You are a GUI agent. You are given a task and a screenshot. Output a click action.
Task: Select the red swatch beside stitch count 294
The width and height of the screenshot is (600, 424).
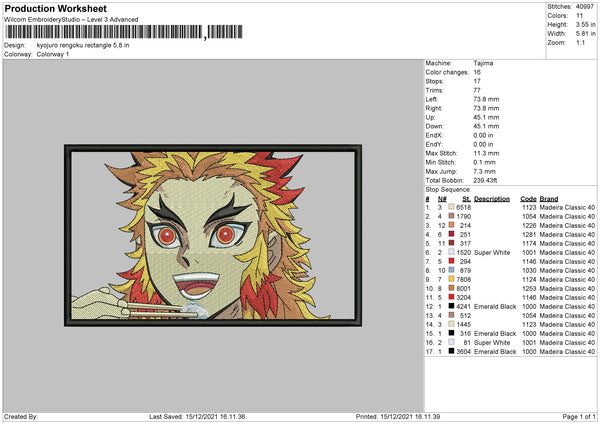click(x=451, y=261)
